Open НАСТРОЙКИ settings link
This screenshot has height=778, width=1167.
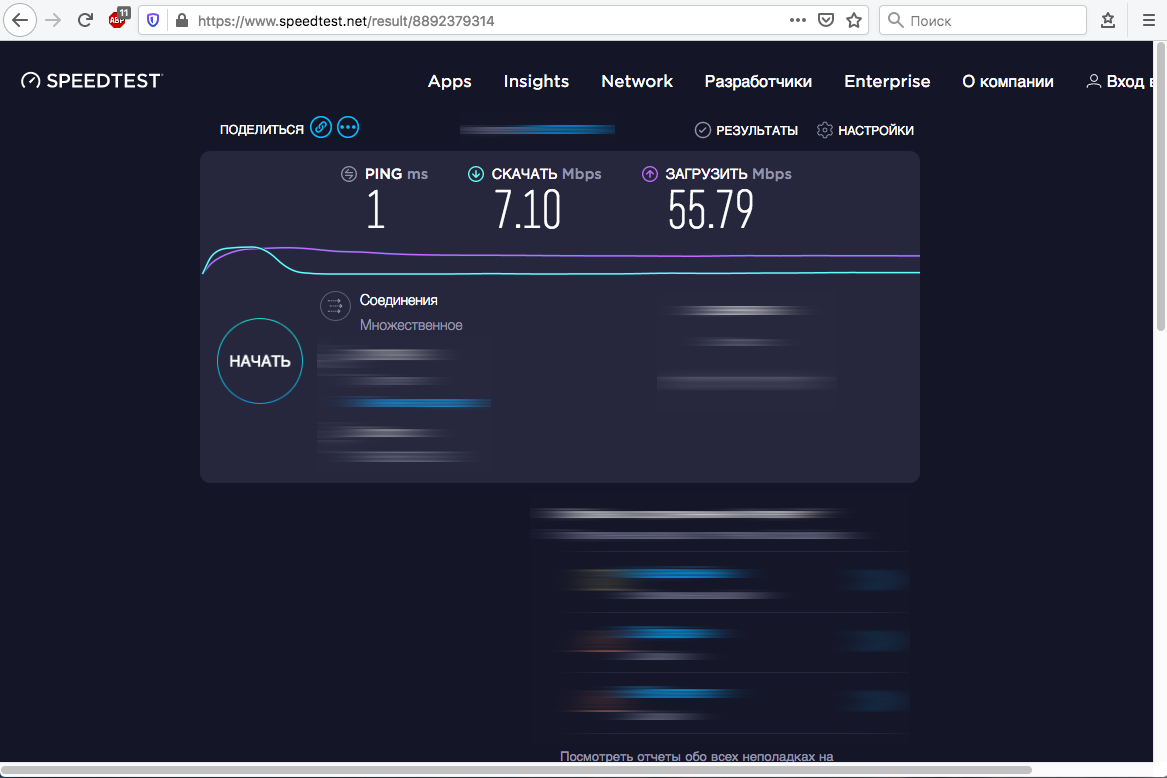865,130
